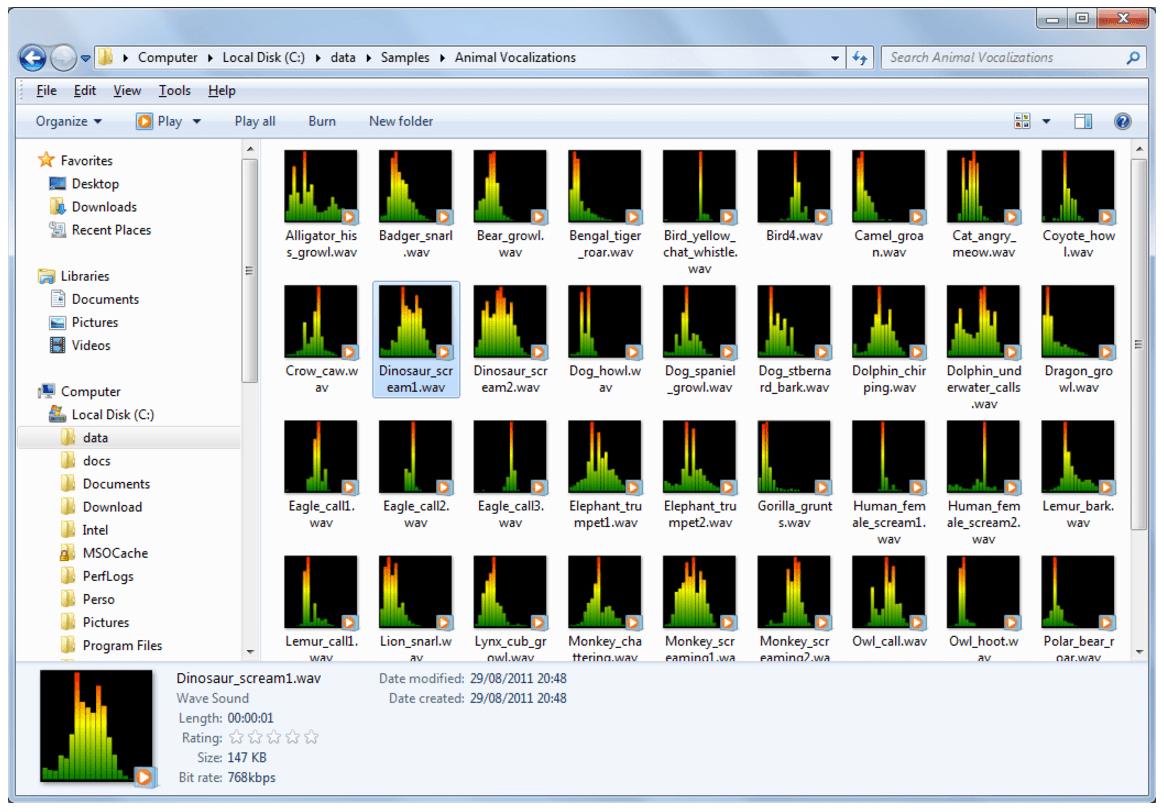
Task: Click the Computer breadcrumb in address bar
Action: [168, 58]
